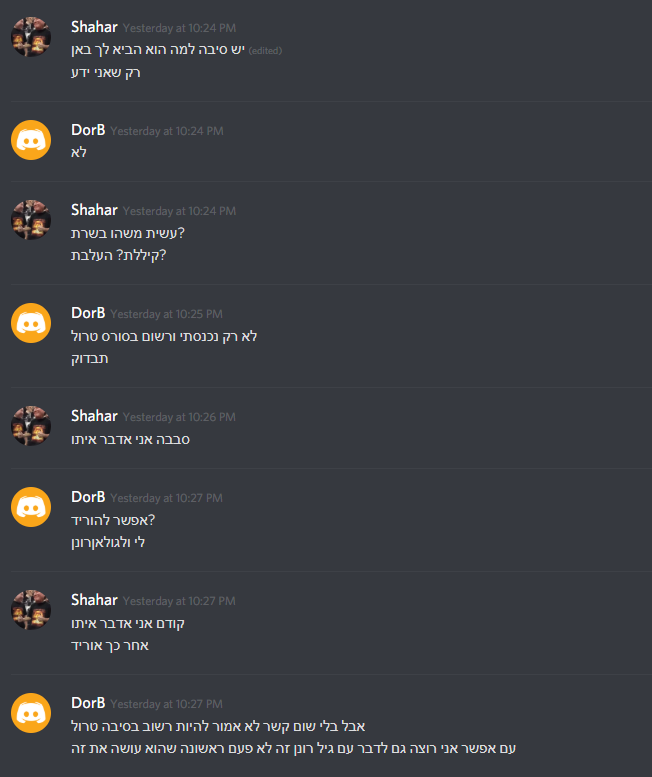The image size is (652, 777).
Task: Click the 'Yesterday at 10:26 PM' timestamp
Action: pyautogui.click(x=179, y=417)
